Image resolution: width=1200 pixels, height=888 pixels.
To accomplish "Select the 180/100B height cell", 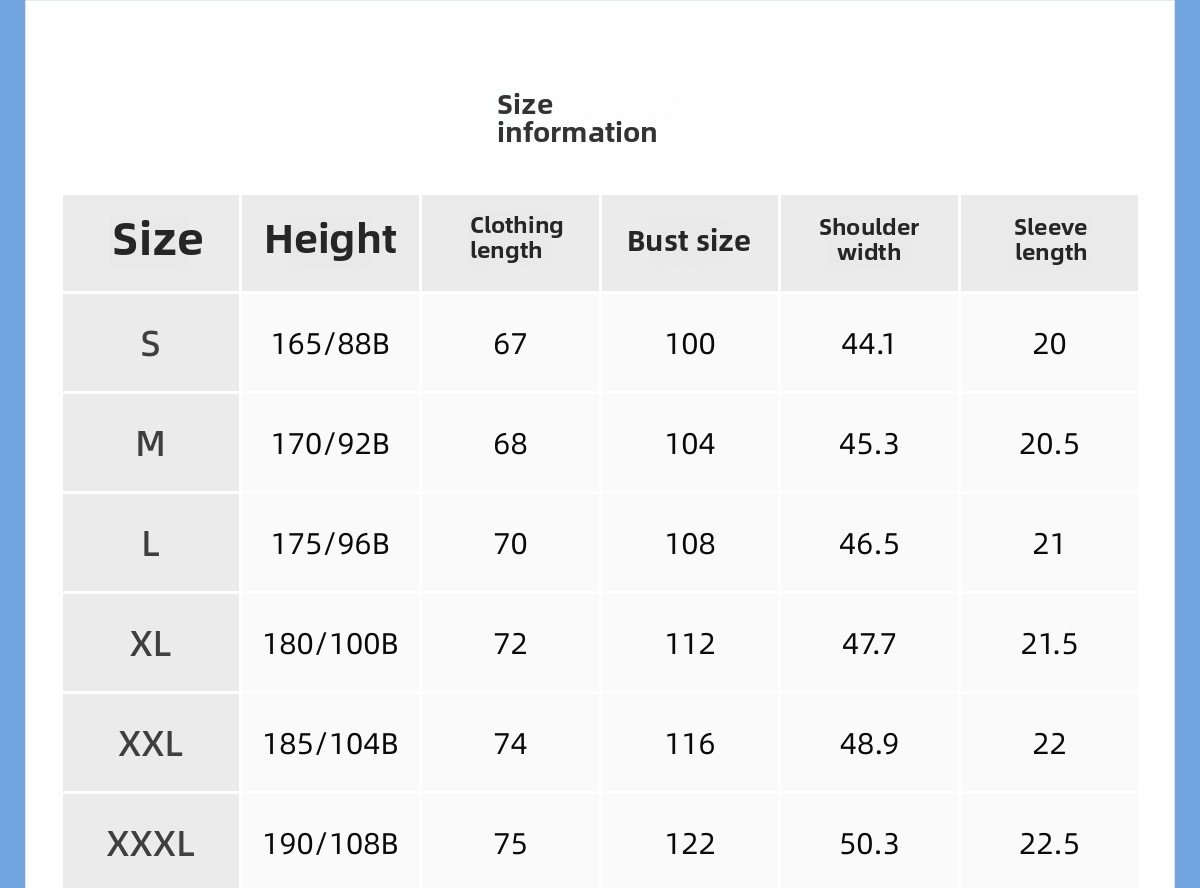I will click(x=330, y=644).
